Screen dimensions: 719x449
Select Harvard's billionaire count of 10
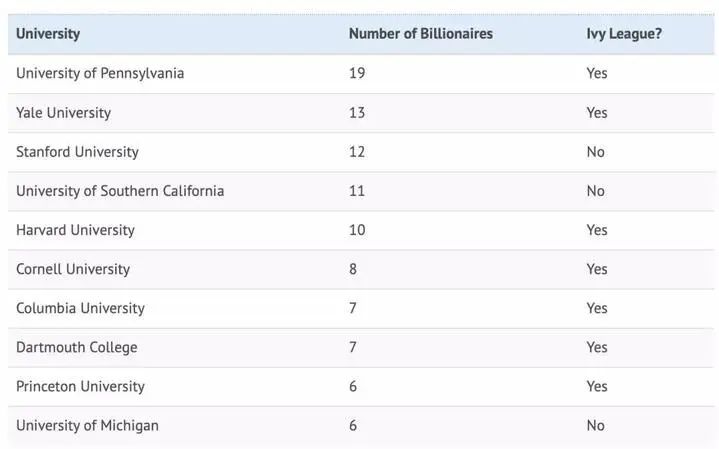pos(357,230)
